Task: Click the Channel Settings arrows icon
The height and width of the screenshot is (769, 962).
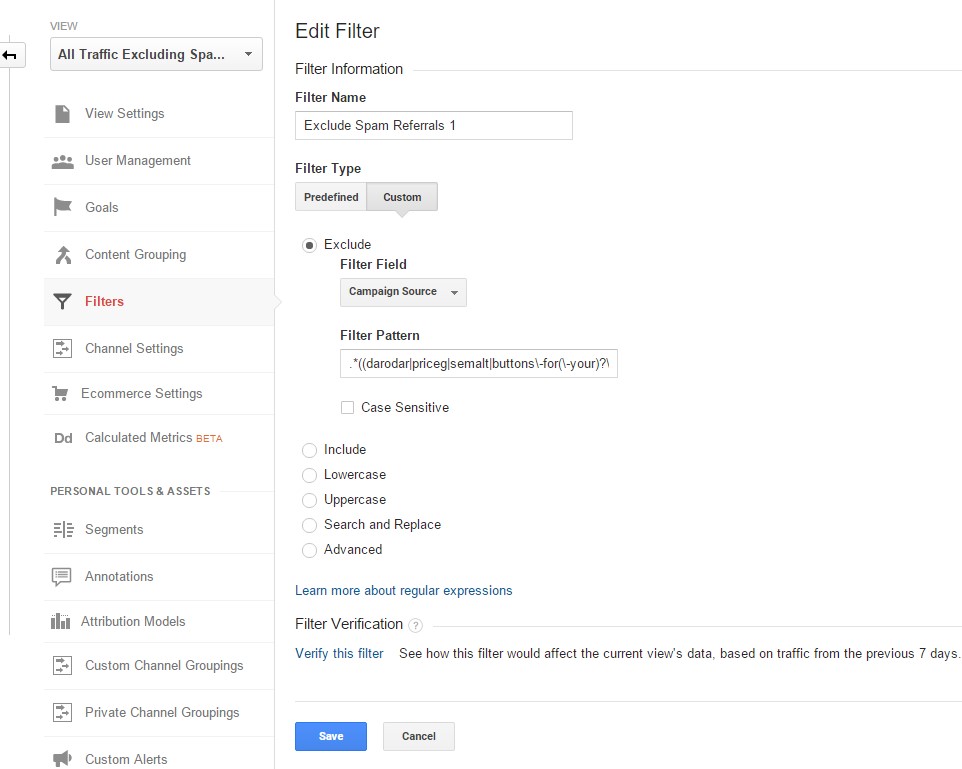Action: click(62, 349)
